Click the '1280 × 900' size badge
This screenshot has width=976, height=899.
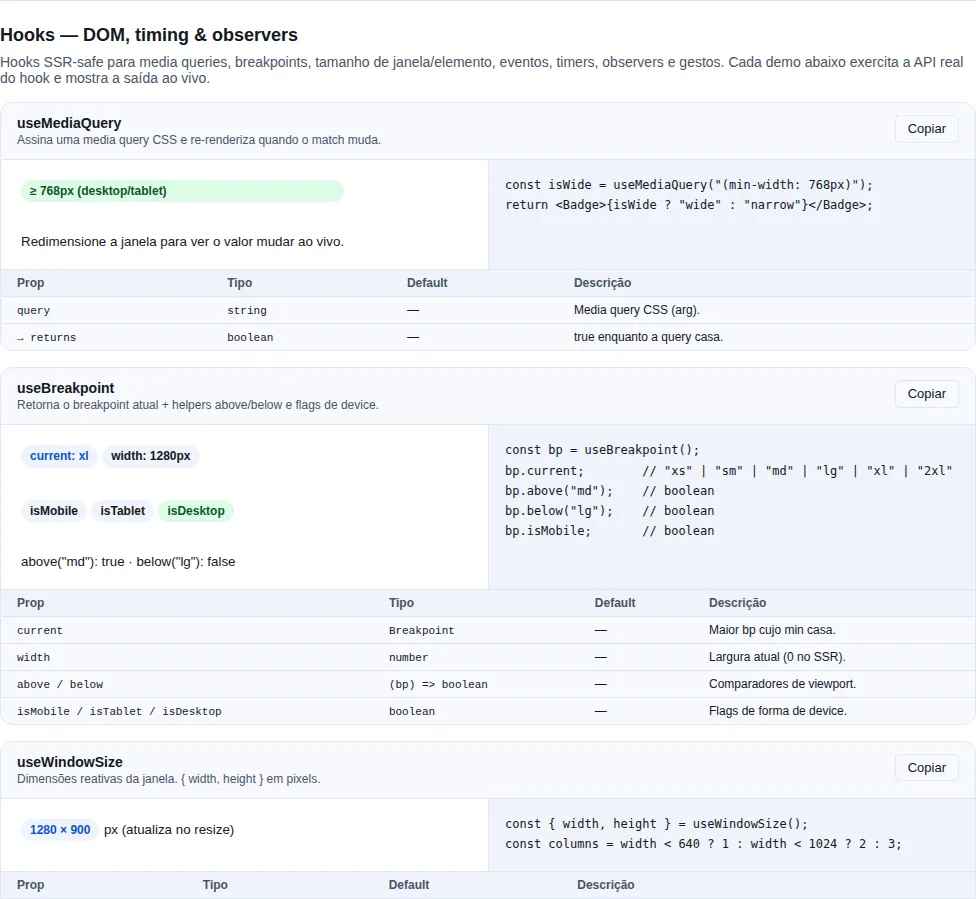pos(60,830)
